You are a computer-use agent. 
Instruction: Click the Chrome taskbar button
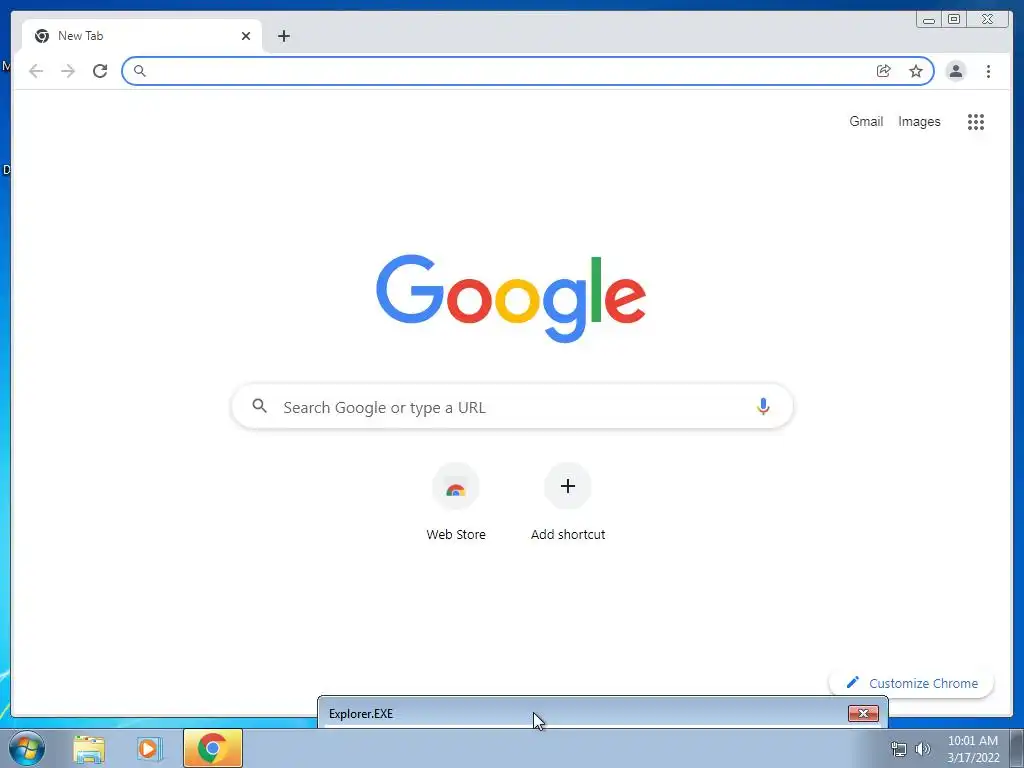pos(213,748)
